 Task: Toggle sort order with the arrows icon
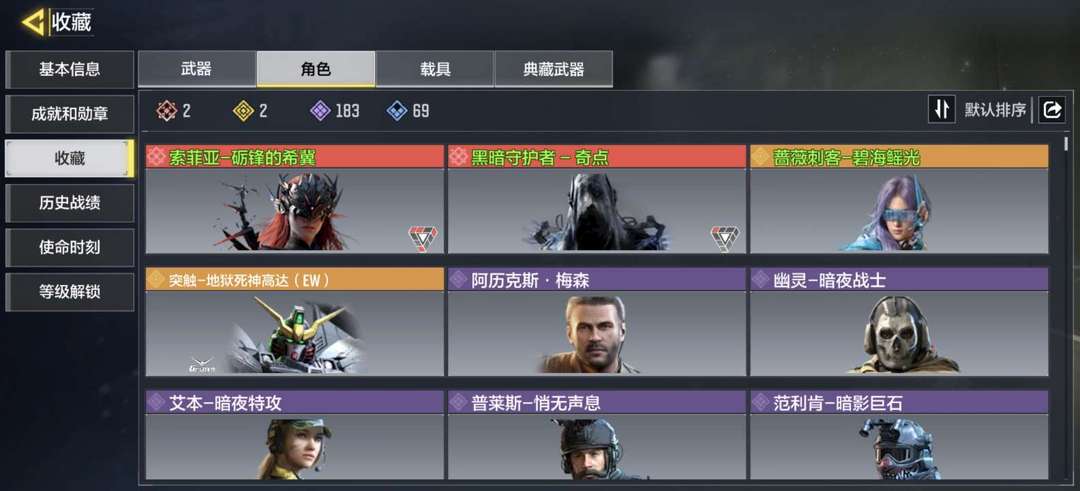(942, 109)
